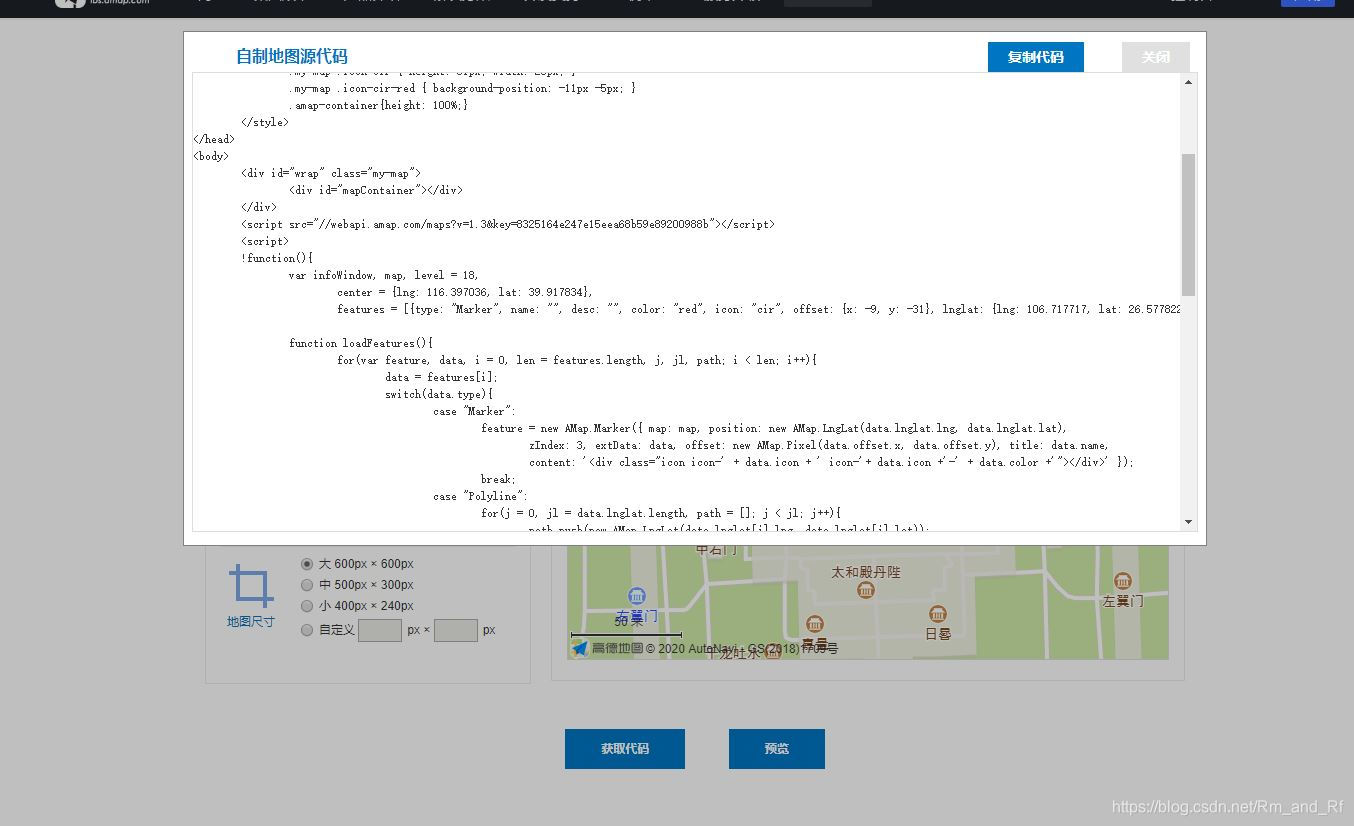Click the '<body>' code line
The image size is (1354, 826).
tap(211, 156)
